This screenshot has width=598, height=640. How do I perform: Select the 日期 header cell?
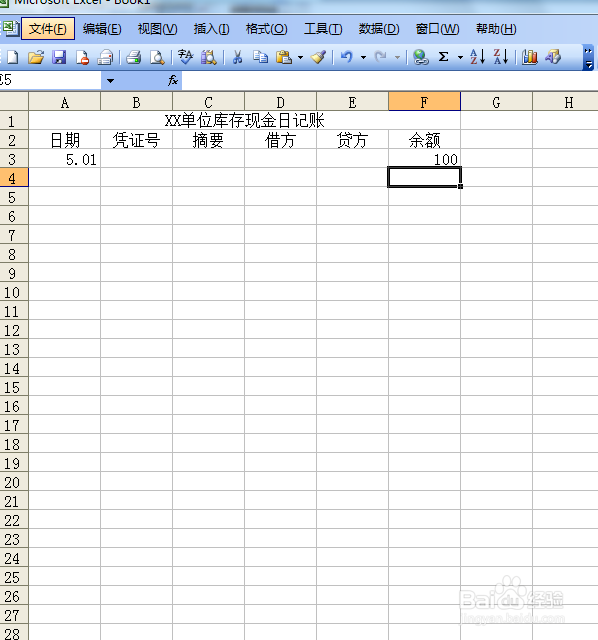click(x=64, y=140)
